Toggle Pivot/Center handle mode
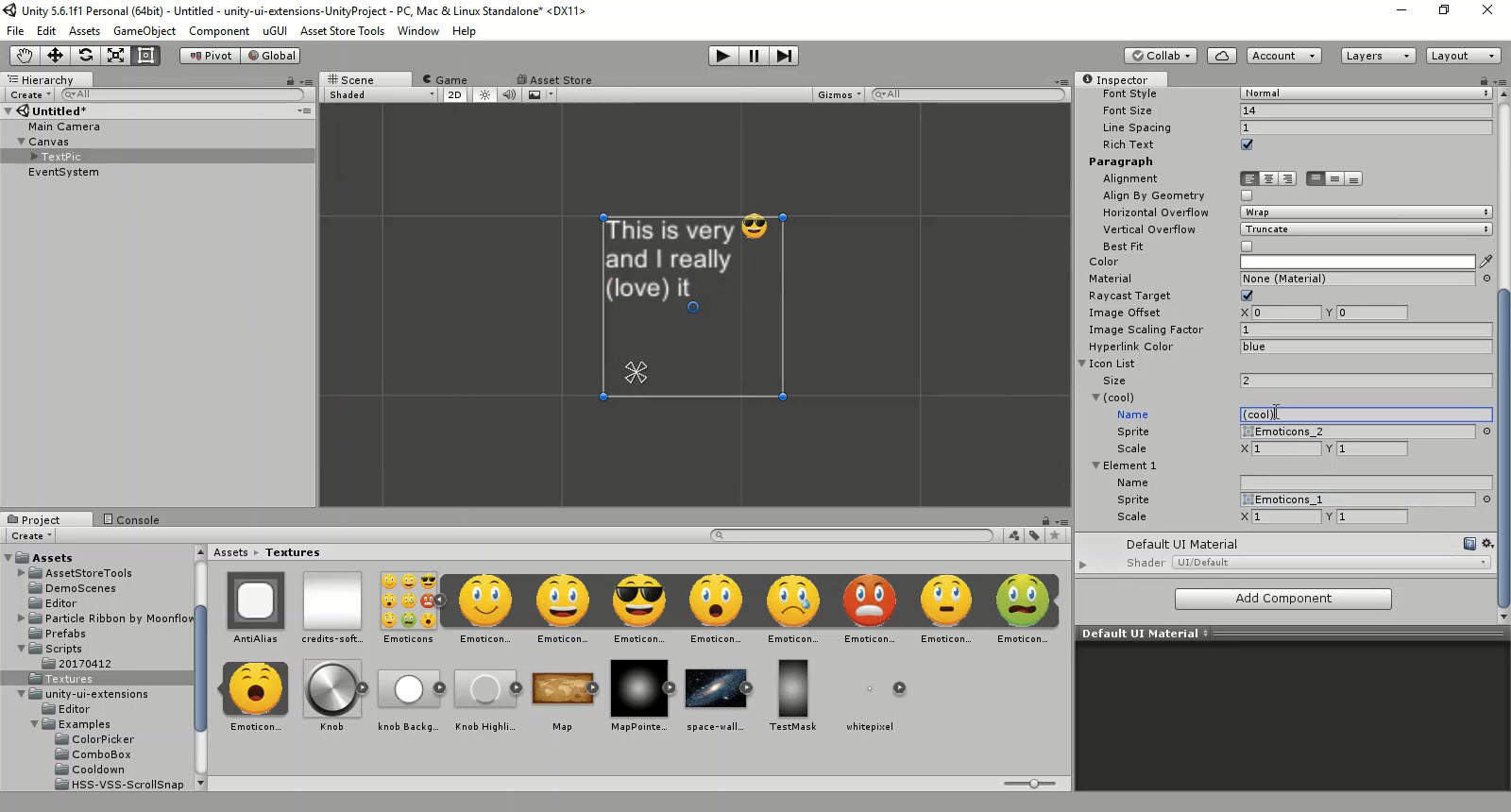This screenshot has width=1511, height=812. tap(211, 56)
